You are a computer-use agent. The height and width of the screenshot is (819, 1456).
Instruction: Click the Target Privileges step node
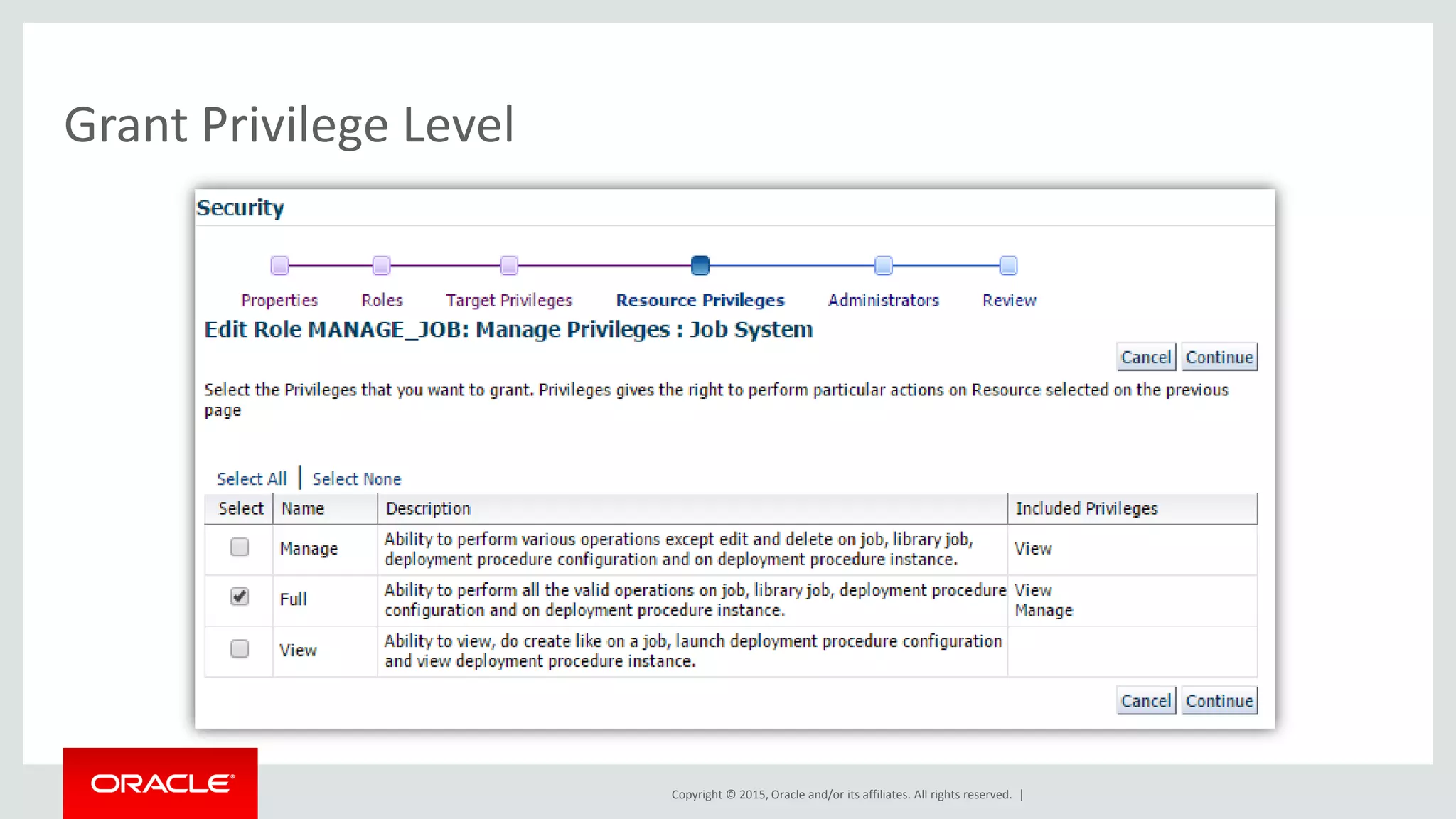[x=509, y=266]
